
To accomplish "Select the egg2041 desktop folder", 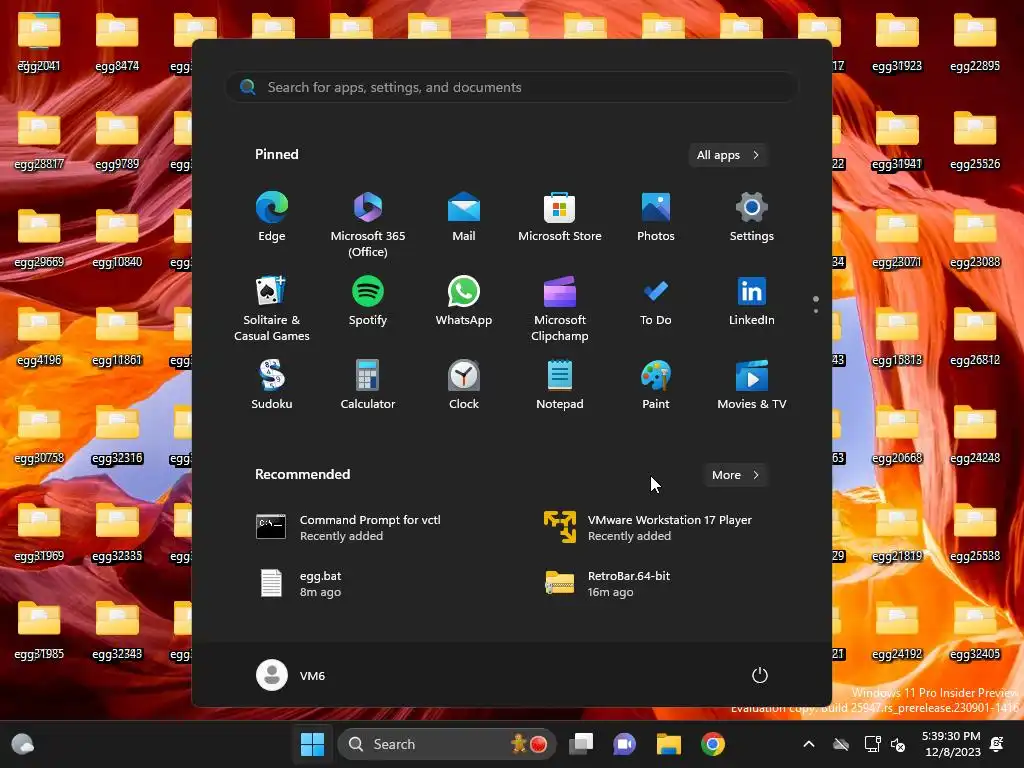I will tap(39, 42).
